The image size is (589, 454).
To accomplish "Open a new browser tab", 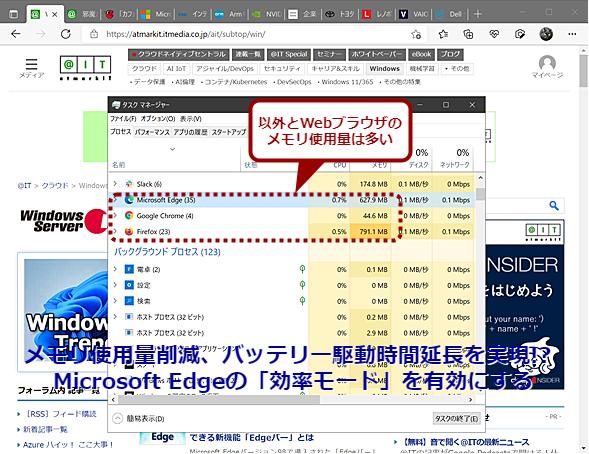I will click(478, 14).
